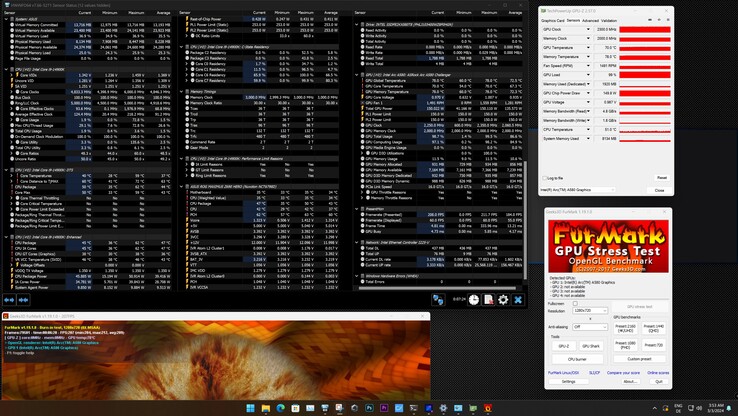
Task: Open the Arc A580 GPU selector dropdown
Action: (x=578, y=190)
